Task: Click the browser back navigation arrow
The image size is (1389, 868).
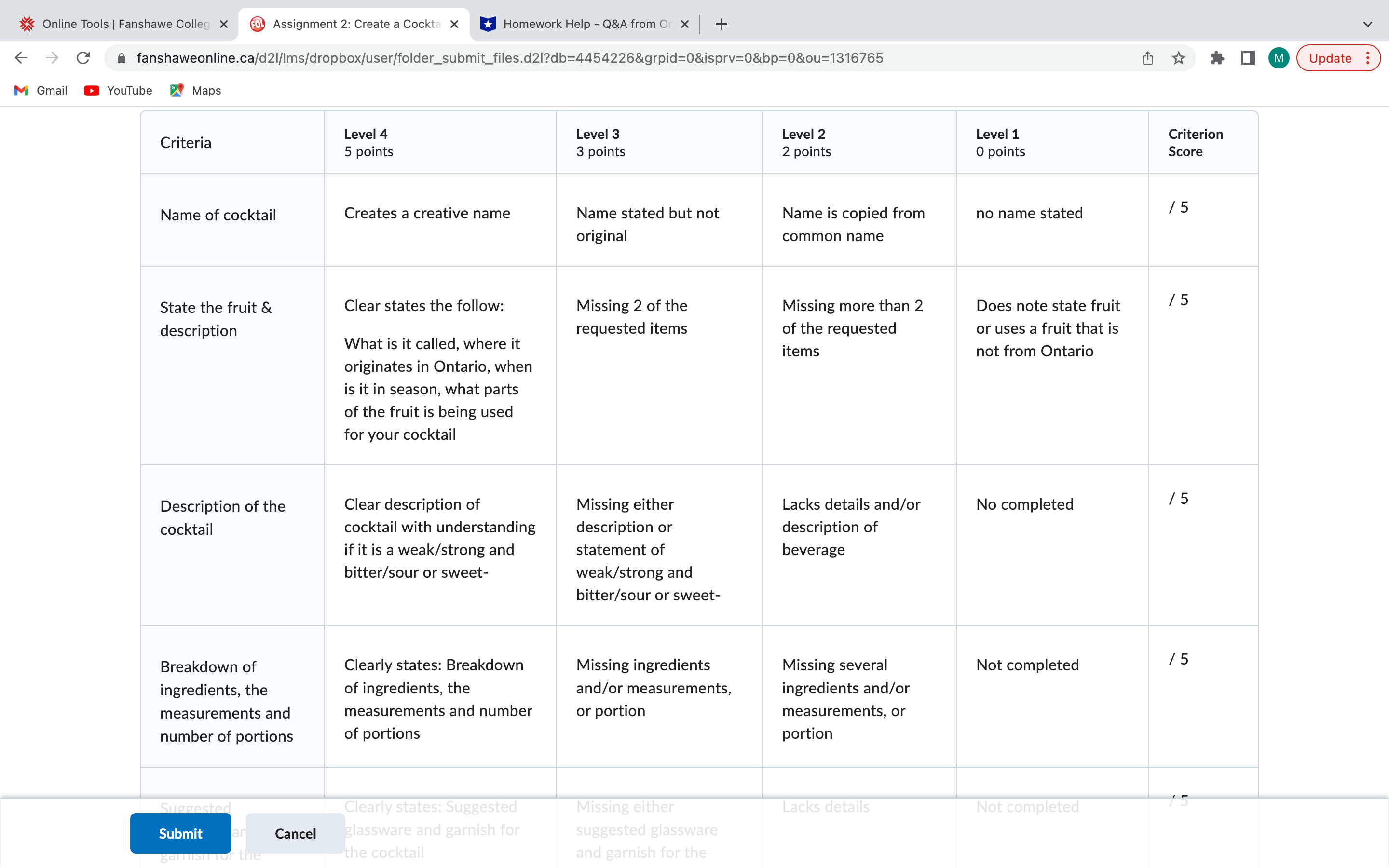Action: (x=21, y=58)
